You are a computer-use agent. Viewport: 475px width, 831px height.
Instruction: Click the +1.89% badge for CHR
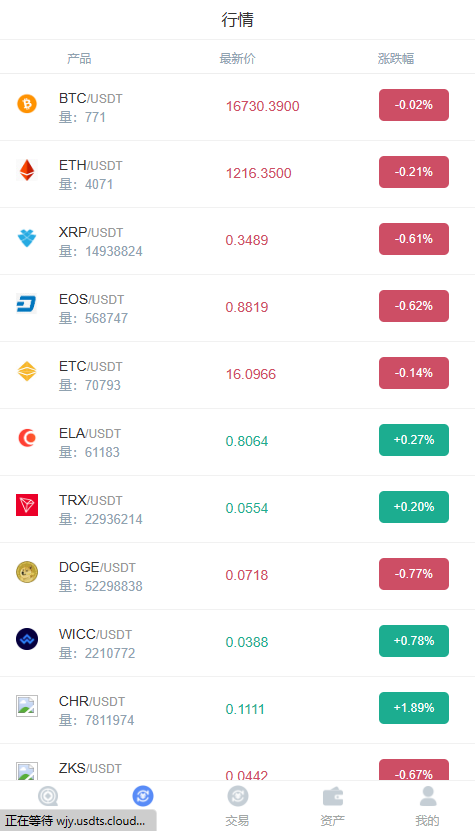[414, 708]
